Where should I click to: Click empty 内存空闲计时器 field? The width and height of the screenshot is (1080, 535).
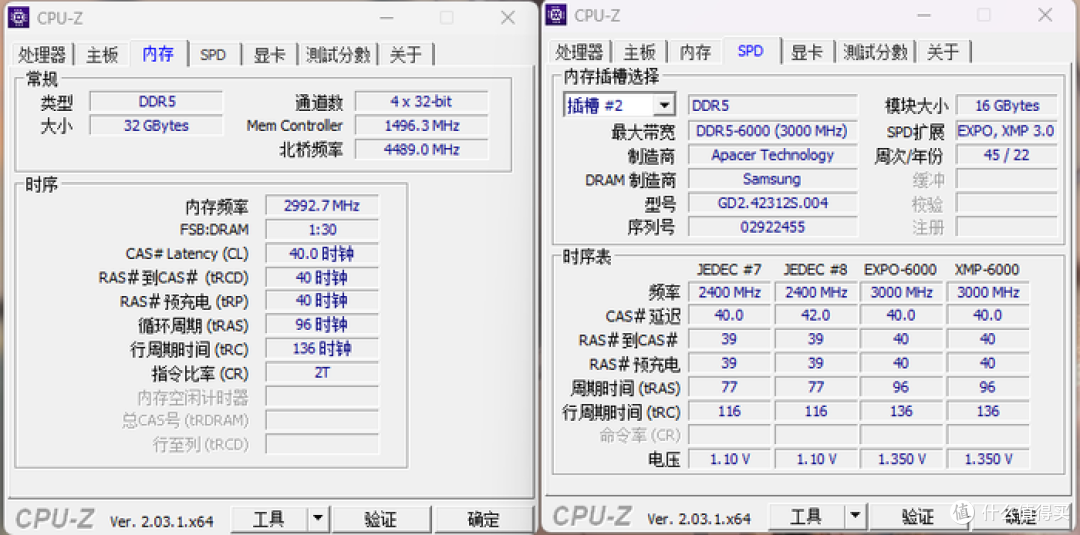(x=322, y=397)
